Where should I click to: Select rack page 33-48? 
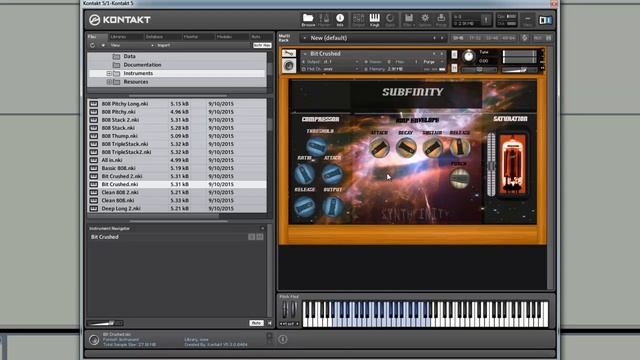tap(492, 38)
